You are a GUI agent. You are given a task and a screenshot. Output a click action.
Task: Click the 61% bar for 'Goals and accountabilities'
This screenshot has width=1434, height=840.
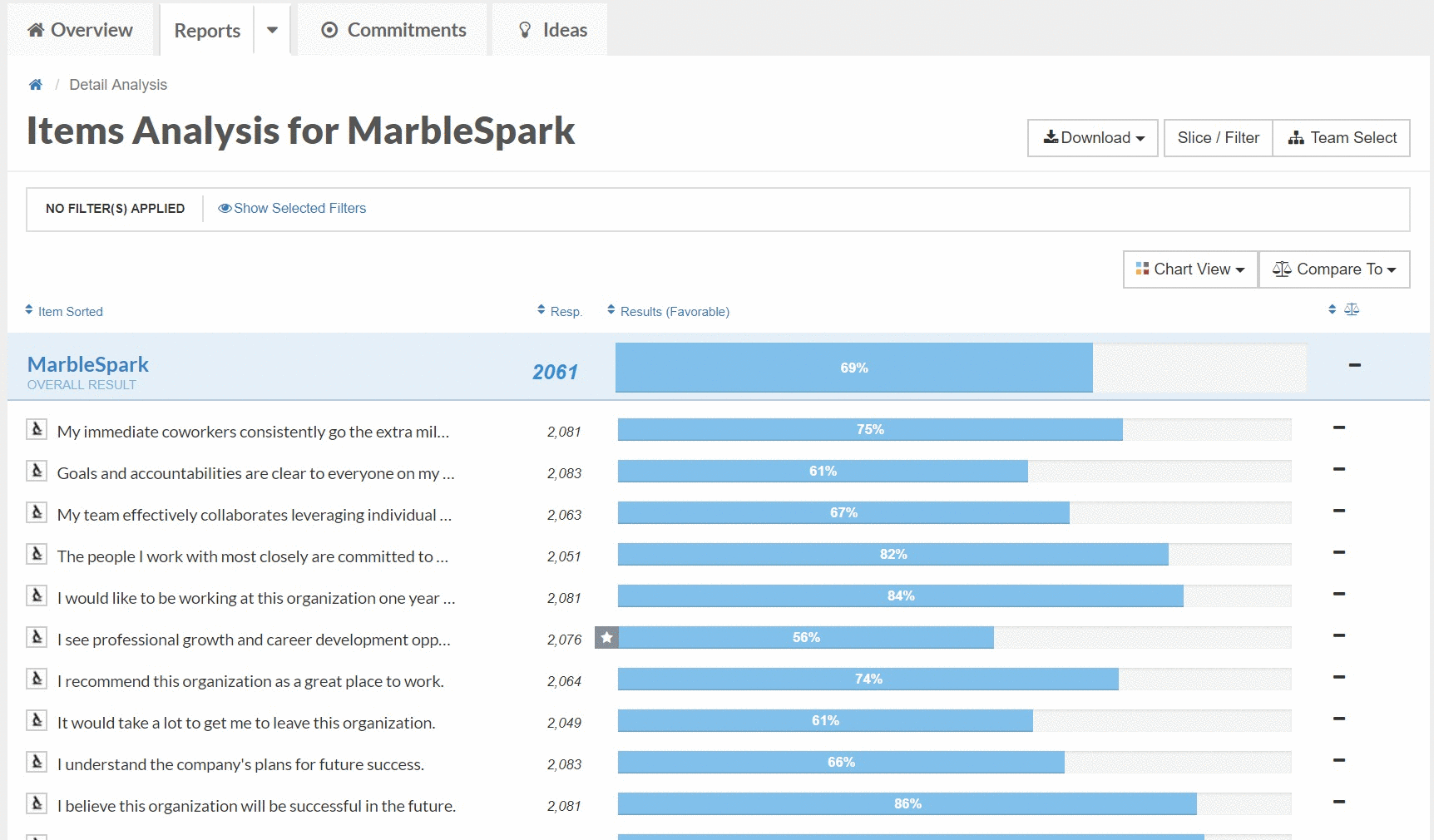tap(823, 471)
